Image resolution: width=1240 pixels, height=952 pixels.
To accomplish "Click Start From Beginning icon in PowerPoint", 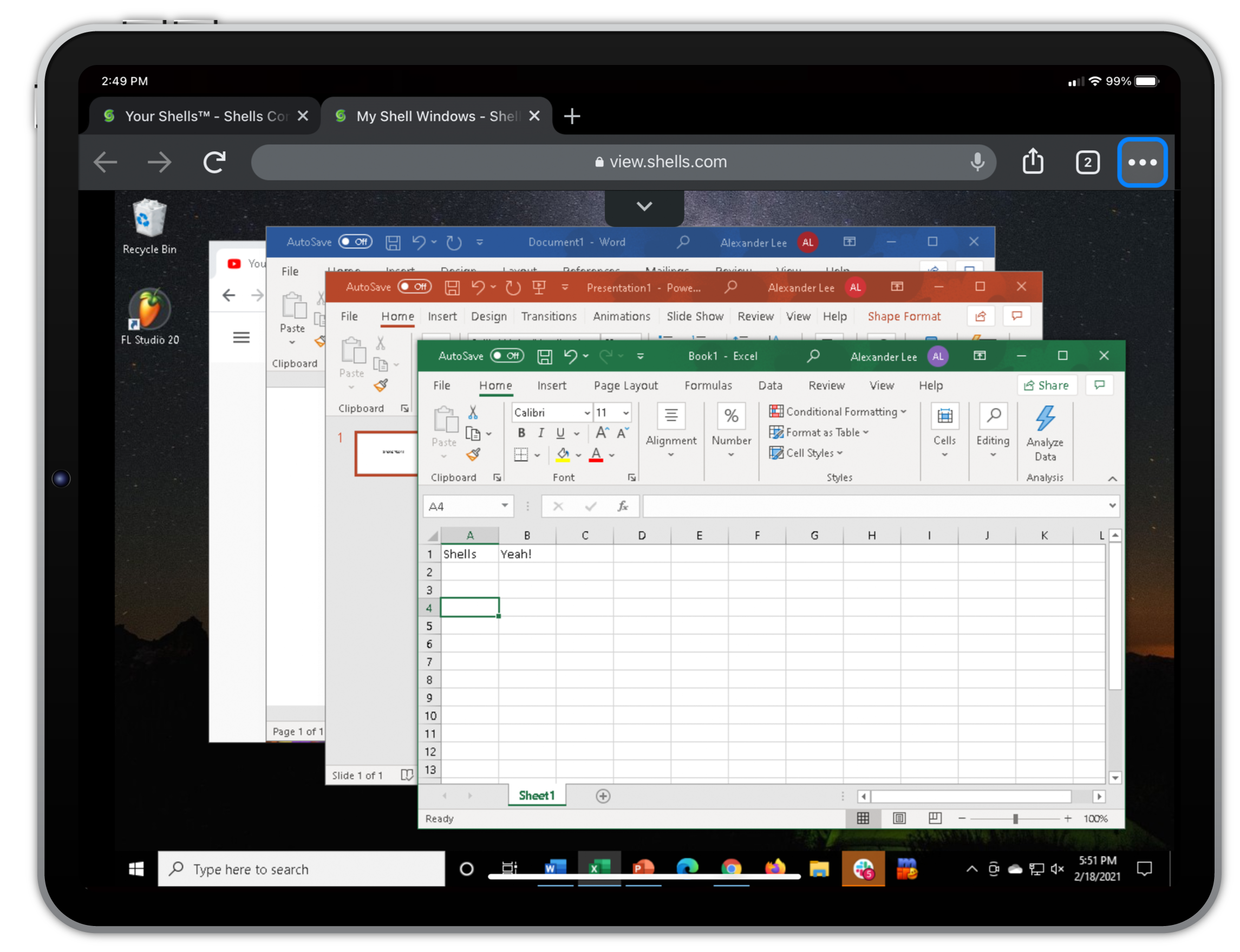I will click(539, 288).
